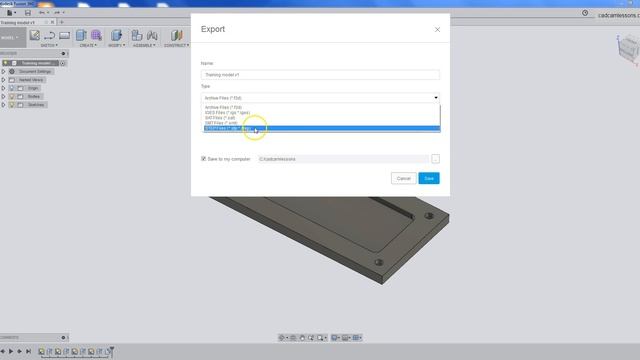Screen dimensions: 640x360
Task: Select the Construct plane icon
Action: click(177, 36)
